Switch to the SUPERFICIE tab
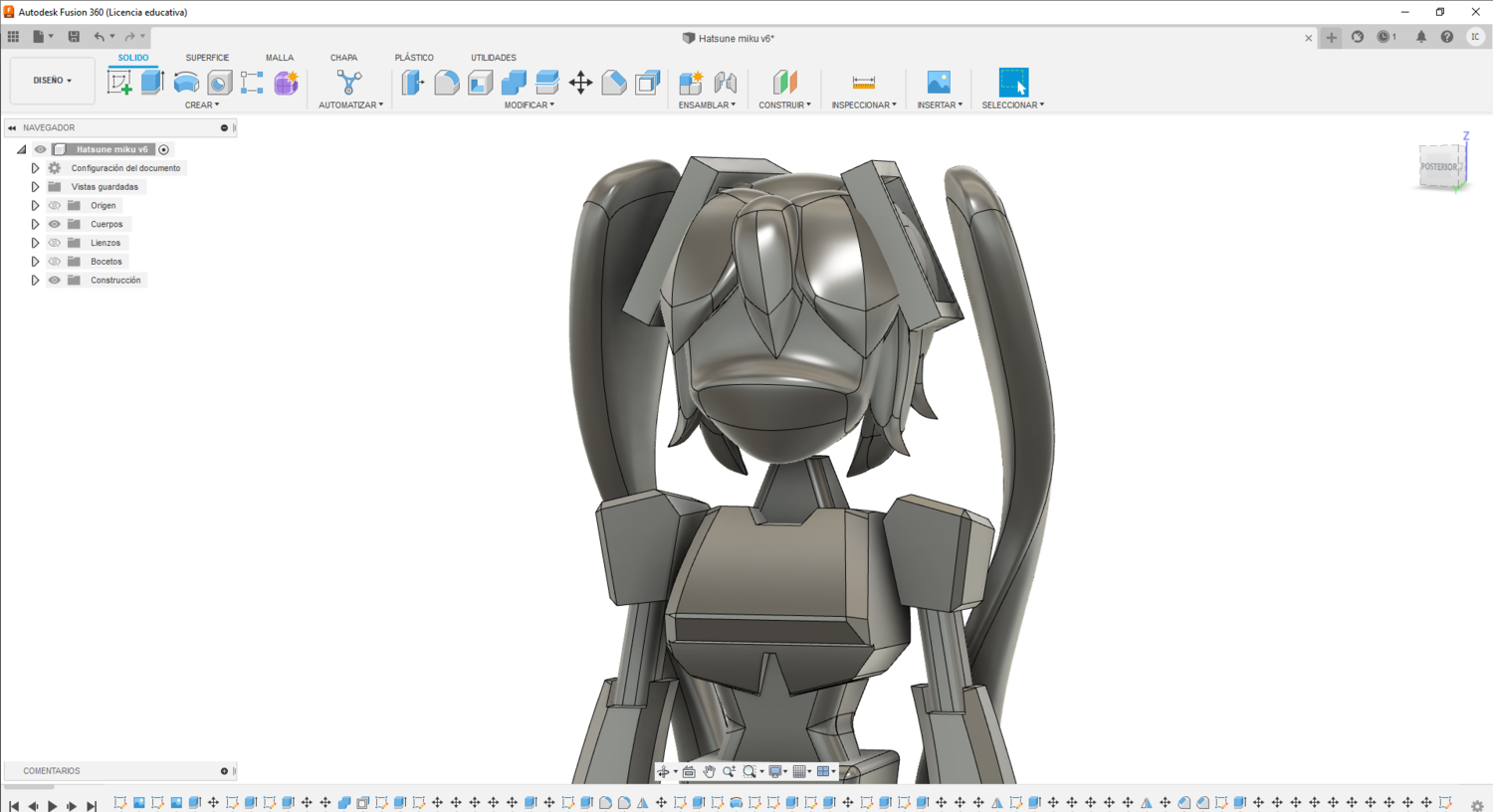The width and height of the screenshot is (1493, 812). [207, 58]
